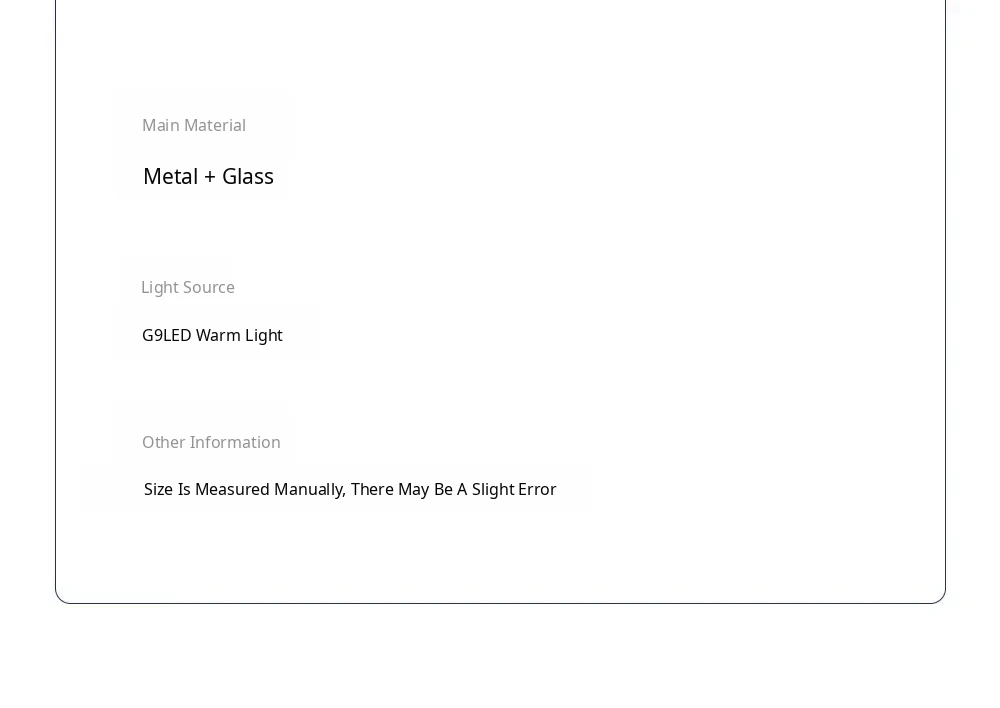The height and width of the screenshot is (708, 1000).
Task: Click the word Metal
Action: 170,176
